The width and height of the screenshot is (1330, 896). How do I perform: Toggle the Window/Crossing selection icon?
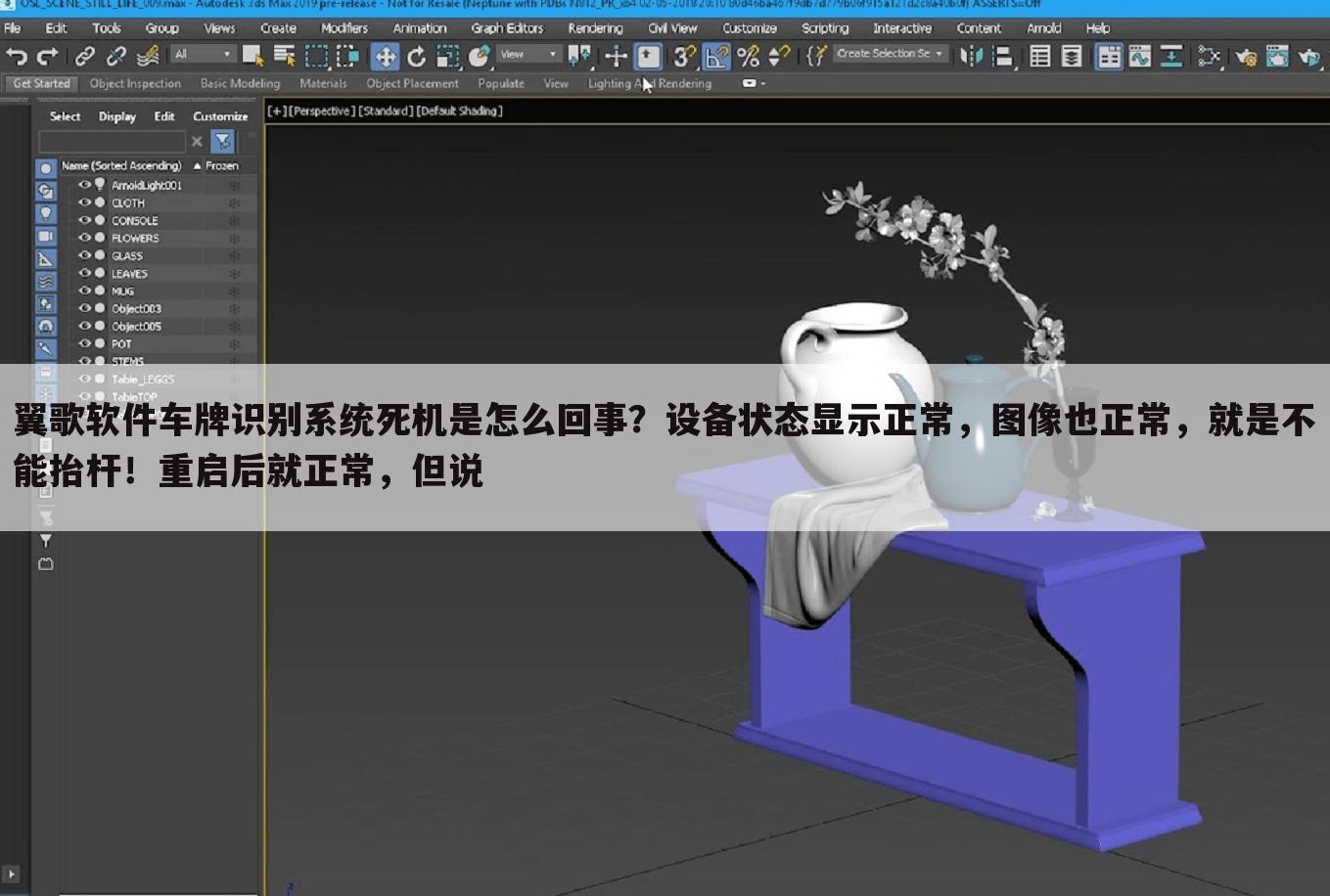[x=348, y=57]
